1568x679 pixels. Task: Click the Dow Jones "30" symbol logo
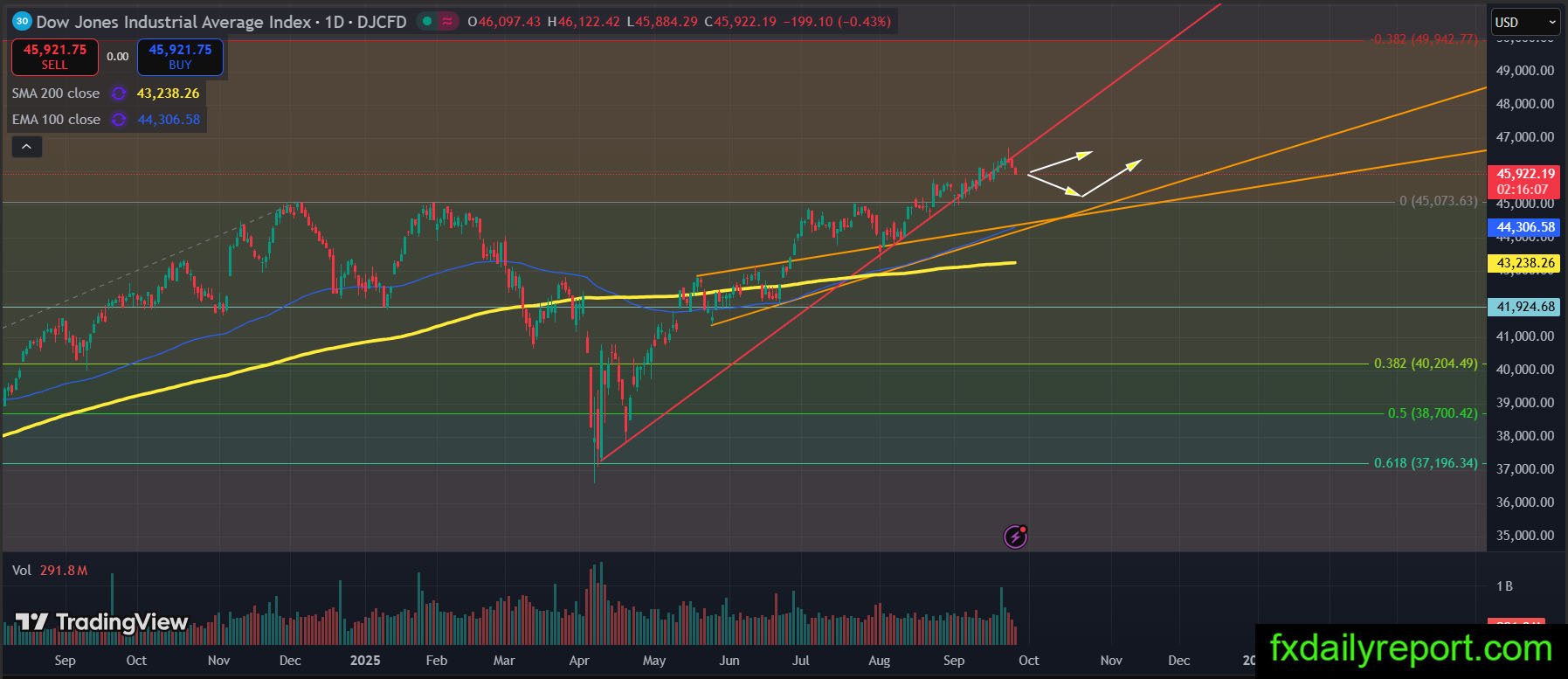[22, 22]
